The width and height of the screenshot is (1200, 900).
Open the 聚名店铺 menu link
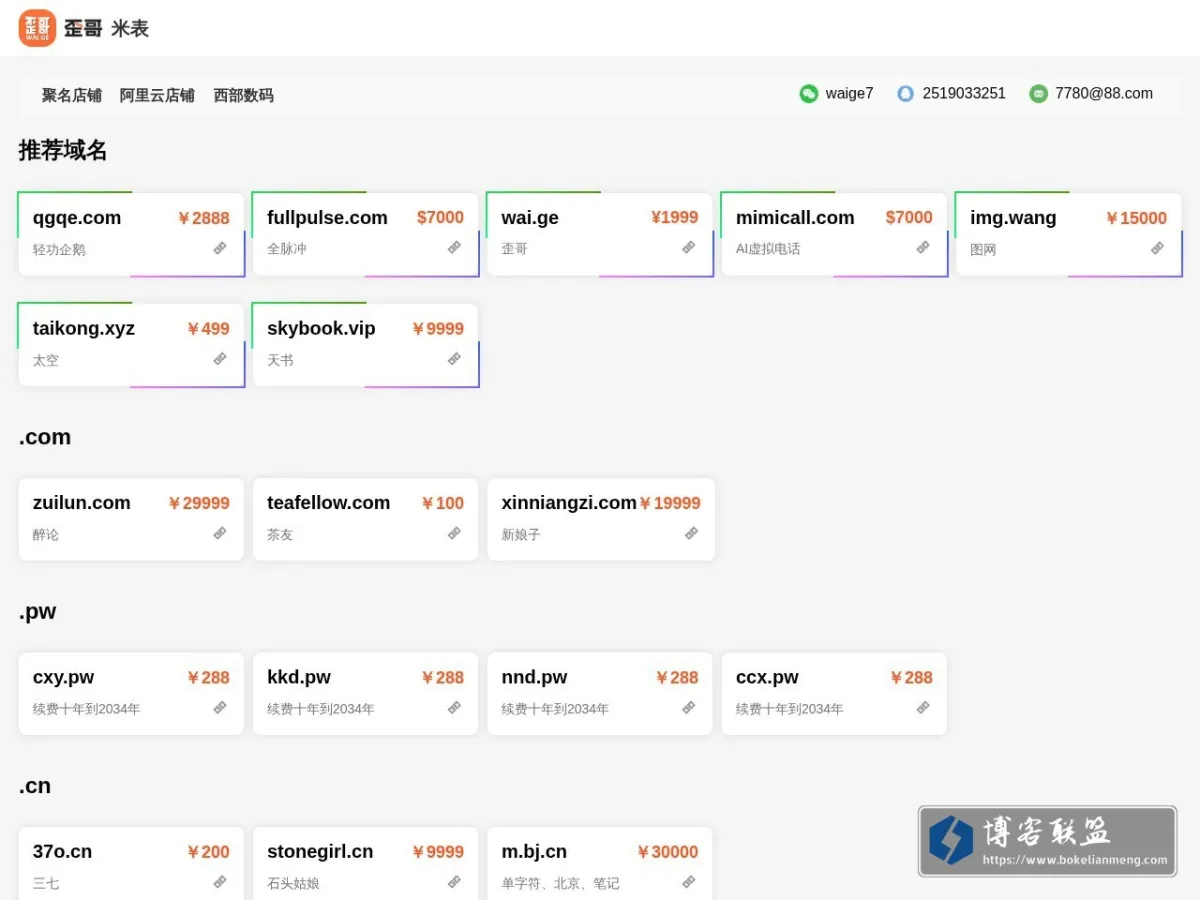tap(72, 95)
